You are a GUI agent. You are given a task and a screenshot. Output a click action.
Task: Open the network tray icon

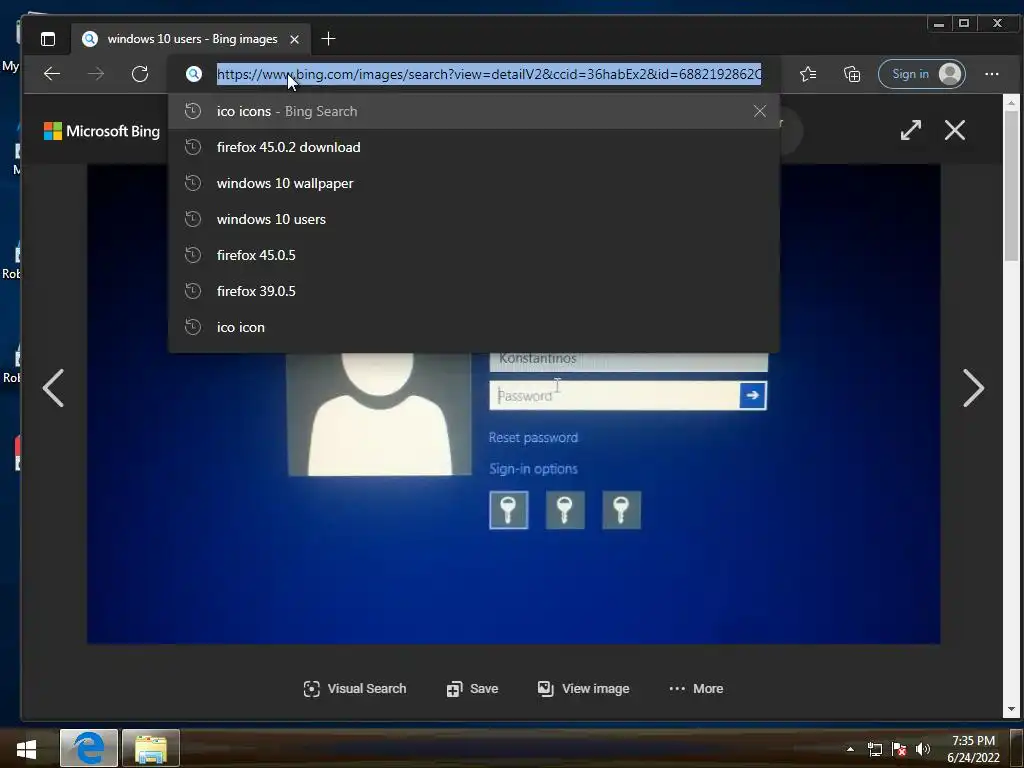point(874,749)
